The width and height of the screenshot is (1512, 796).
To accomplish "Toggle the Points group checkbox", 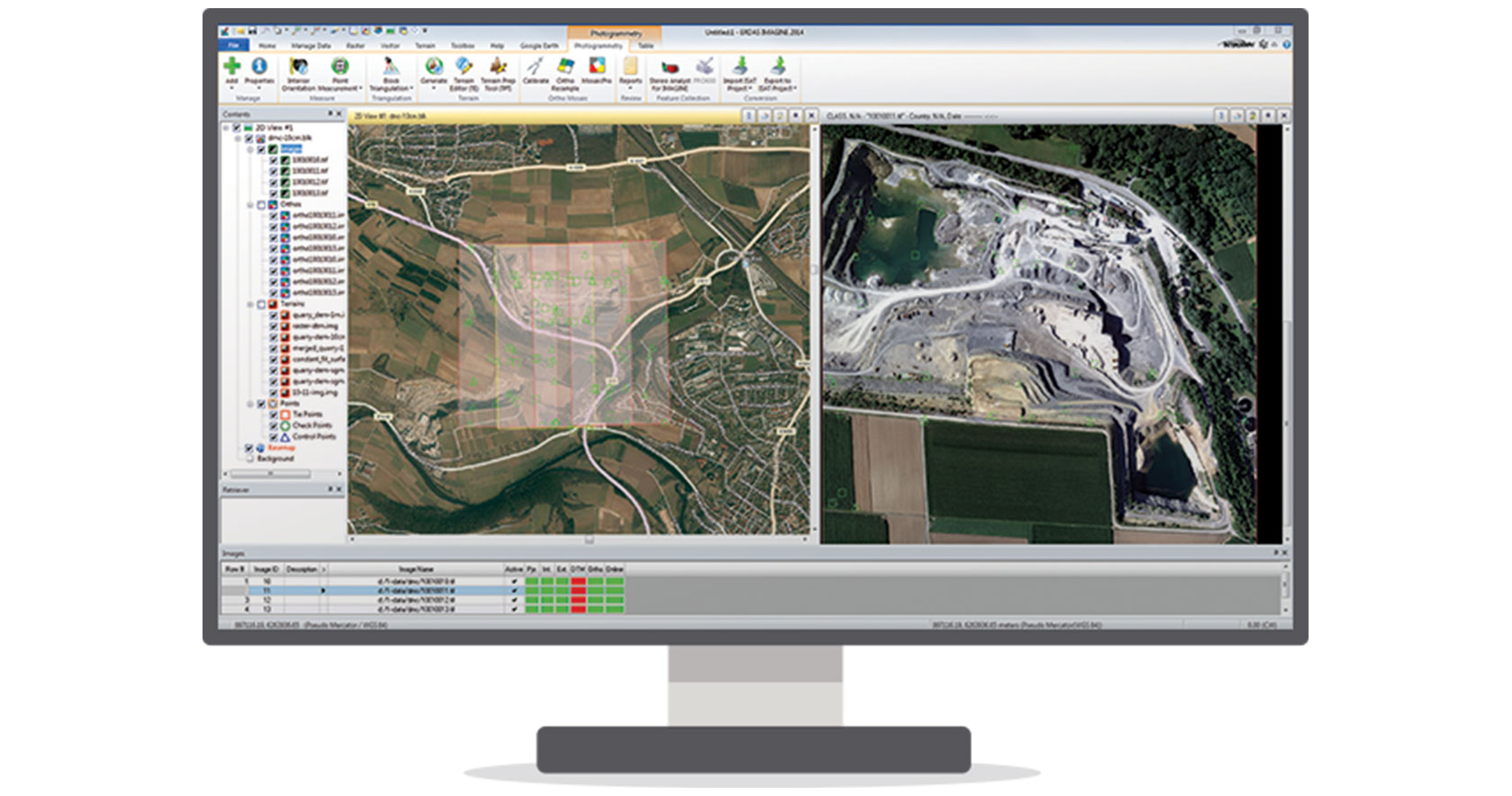I will [262, 404].
